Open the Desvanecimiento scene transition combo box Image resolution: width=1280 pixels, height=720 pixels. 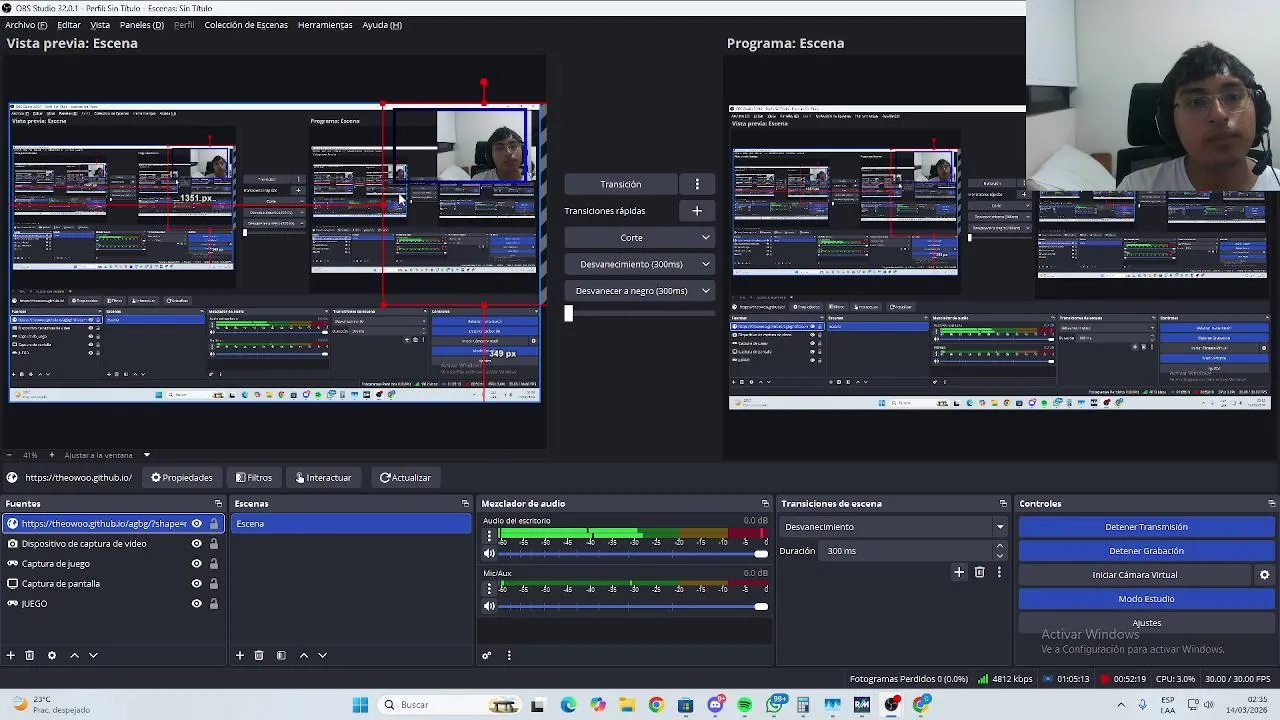pyautogui.click(x=894, y=527)
